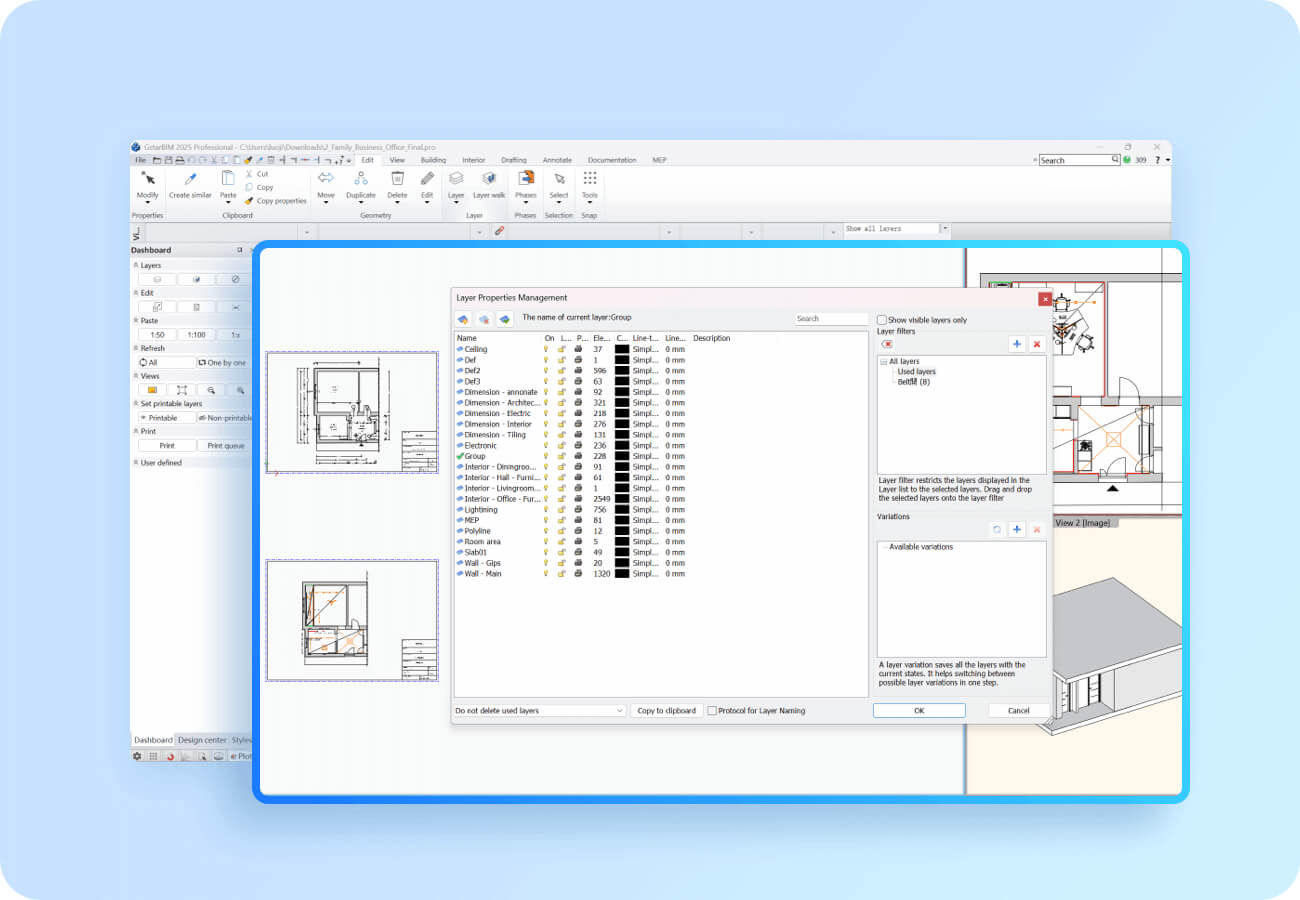Click the color swatch for Polyline layer
1300x900 pixels.
coord(621,531)
